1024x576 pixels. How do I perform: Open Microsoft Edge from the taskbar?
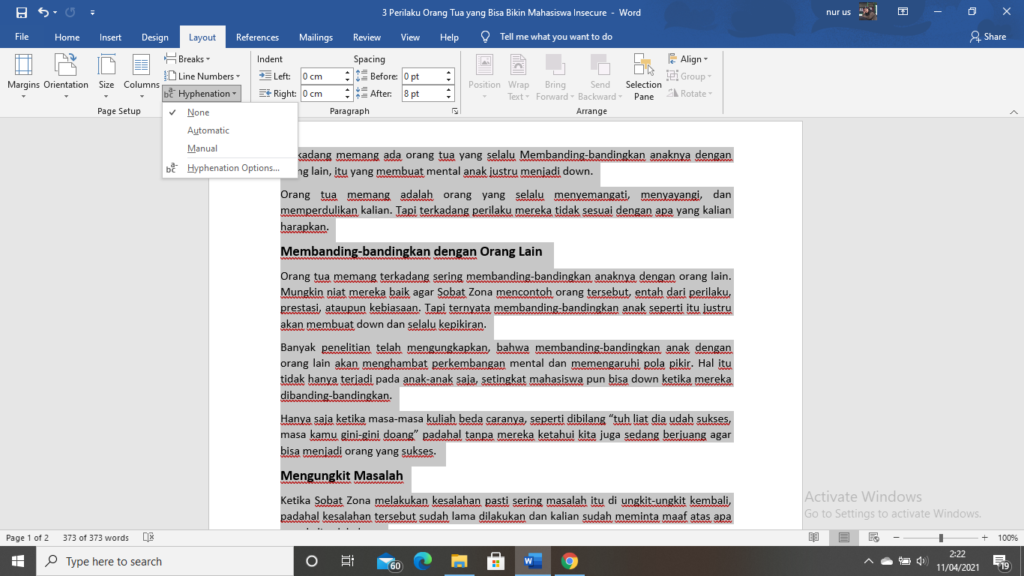coord(423,561)
